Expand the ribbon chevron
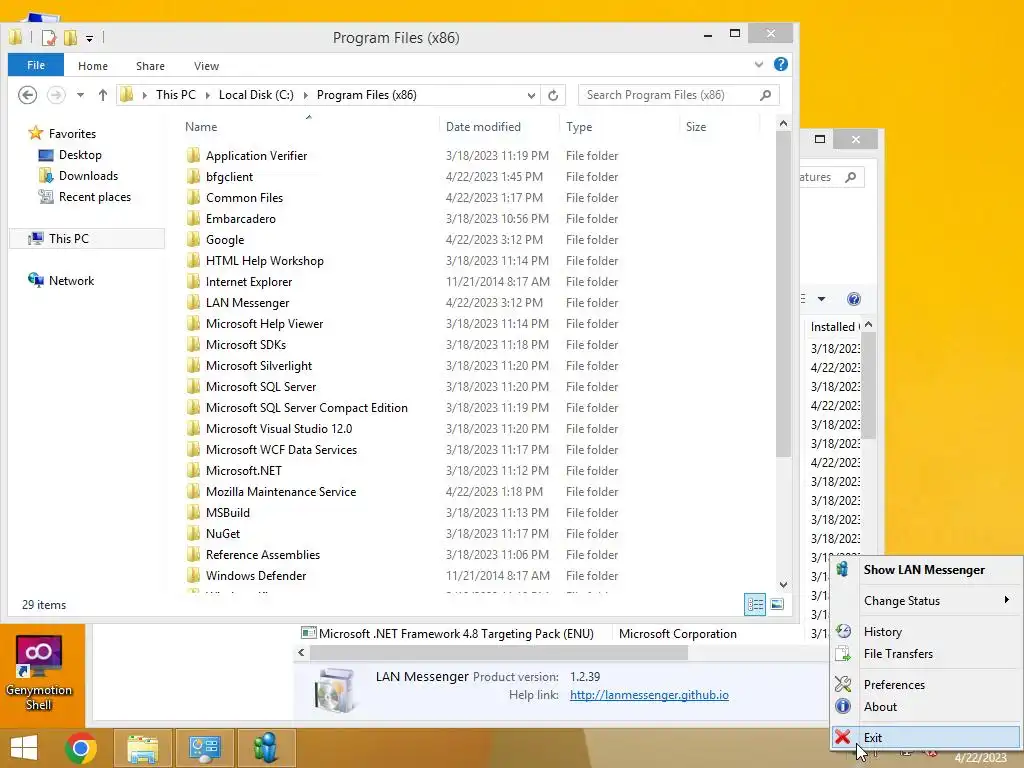 tap(759, 64)
